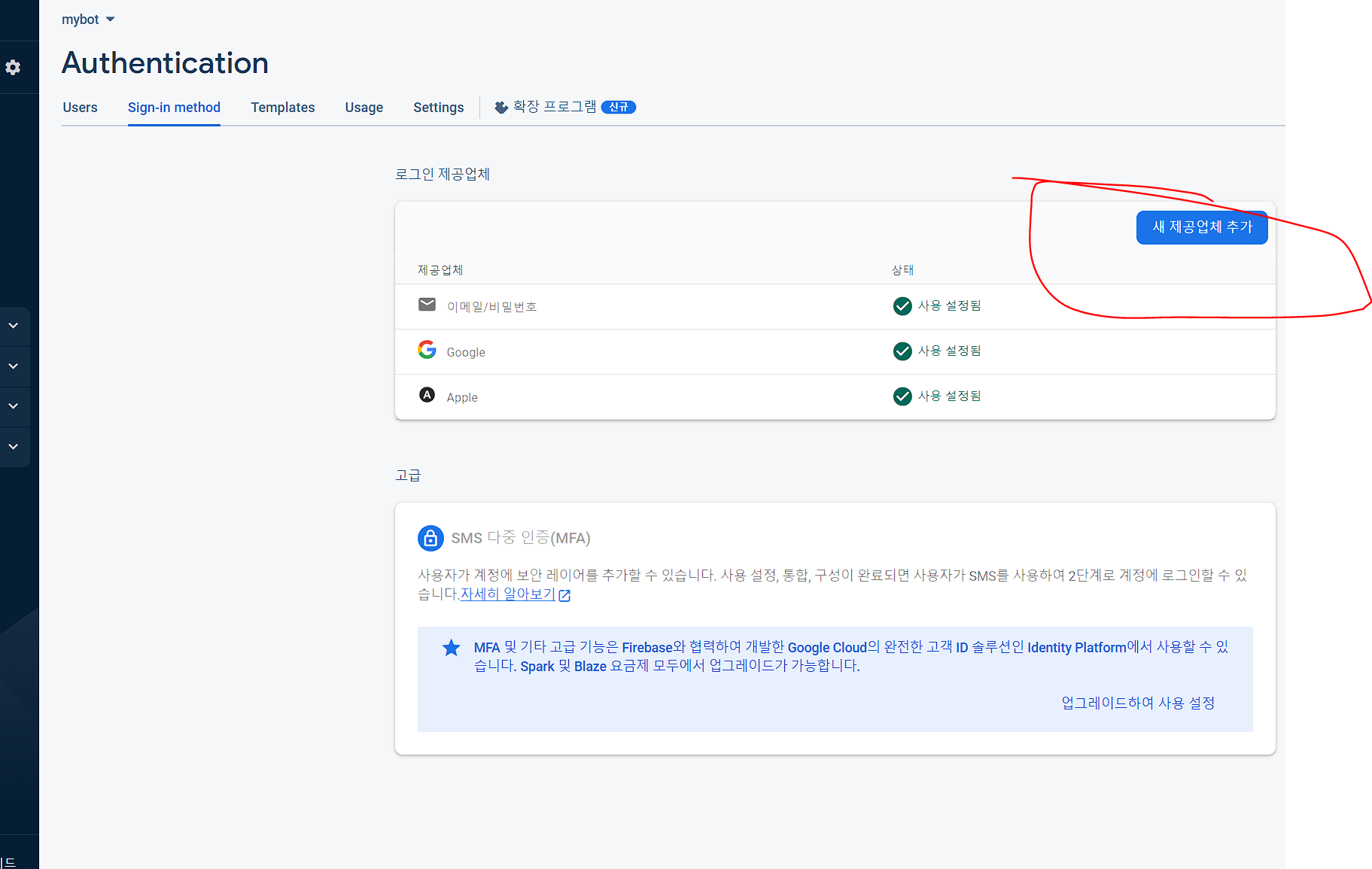
Task: Click the 사용 설정됨 status for Apple
Action: tap(949, 396)
